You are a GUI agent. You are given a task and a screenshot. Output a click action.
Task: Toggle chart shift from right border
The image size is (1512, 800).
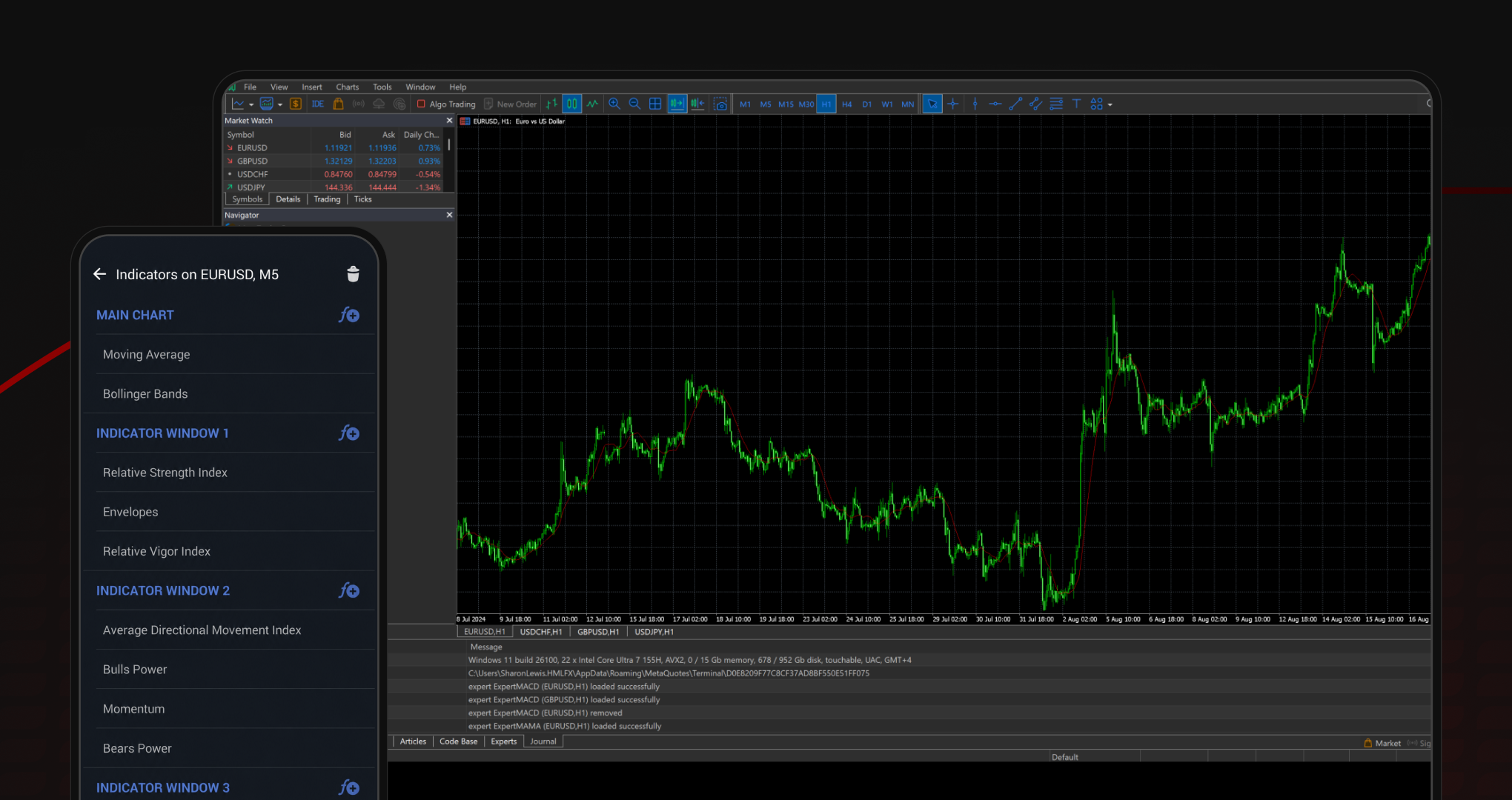click(x=697, y=104)
